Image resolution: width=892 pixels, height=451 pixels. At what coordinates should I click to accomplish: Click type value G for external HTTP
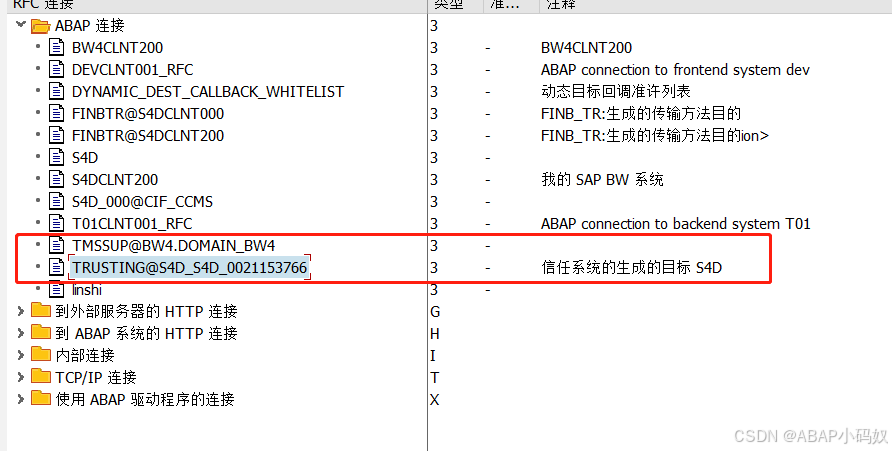(x=435, y=312)
